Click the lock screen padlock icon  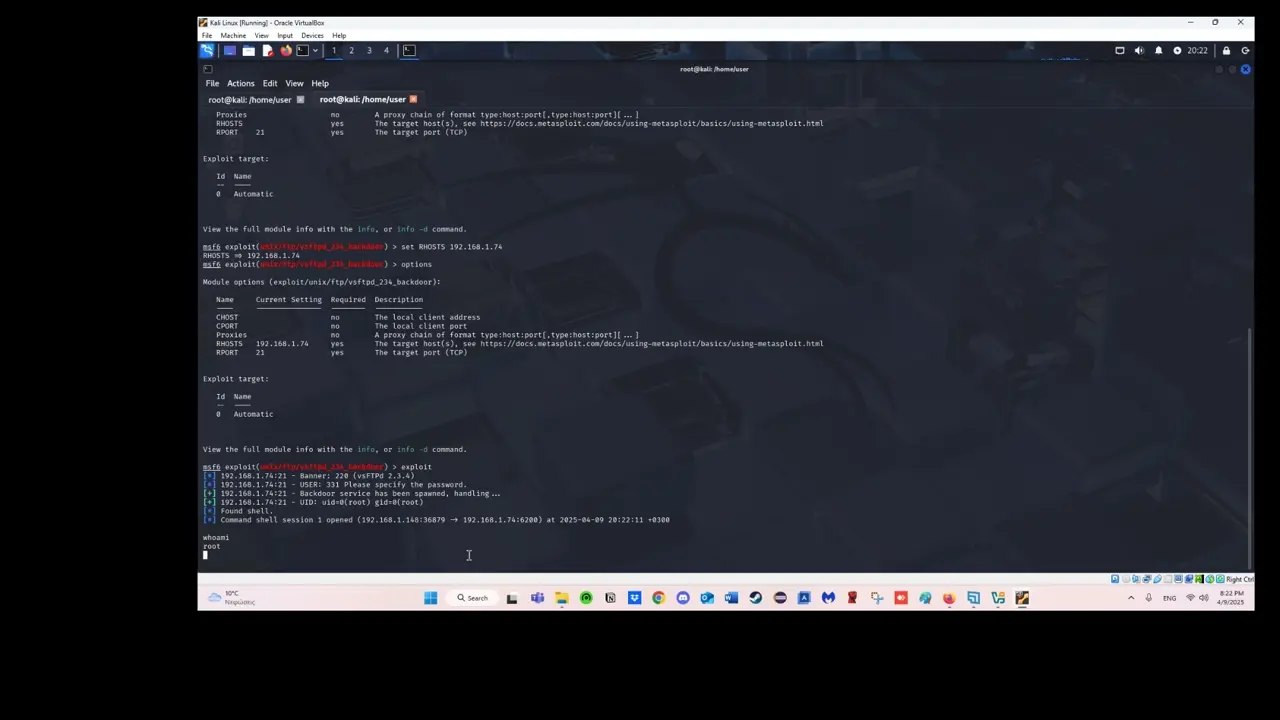[x=1226, y=50]
